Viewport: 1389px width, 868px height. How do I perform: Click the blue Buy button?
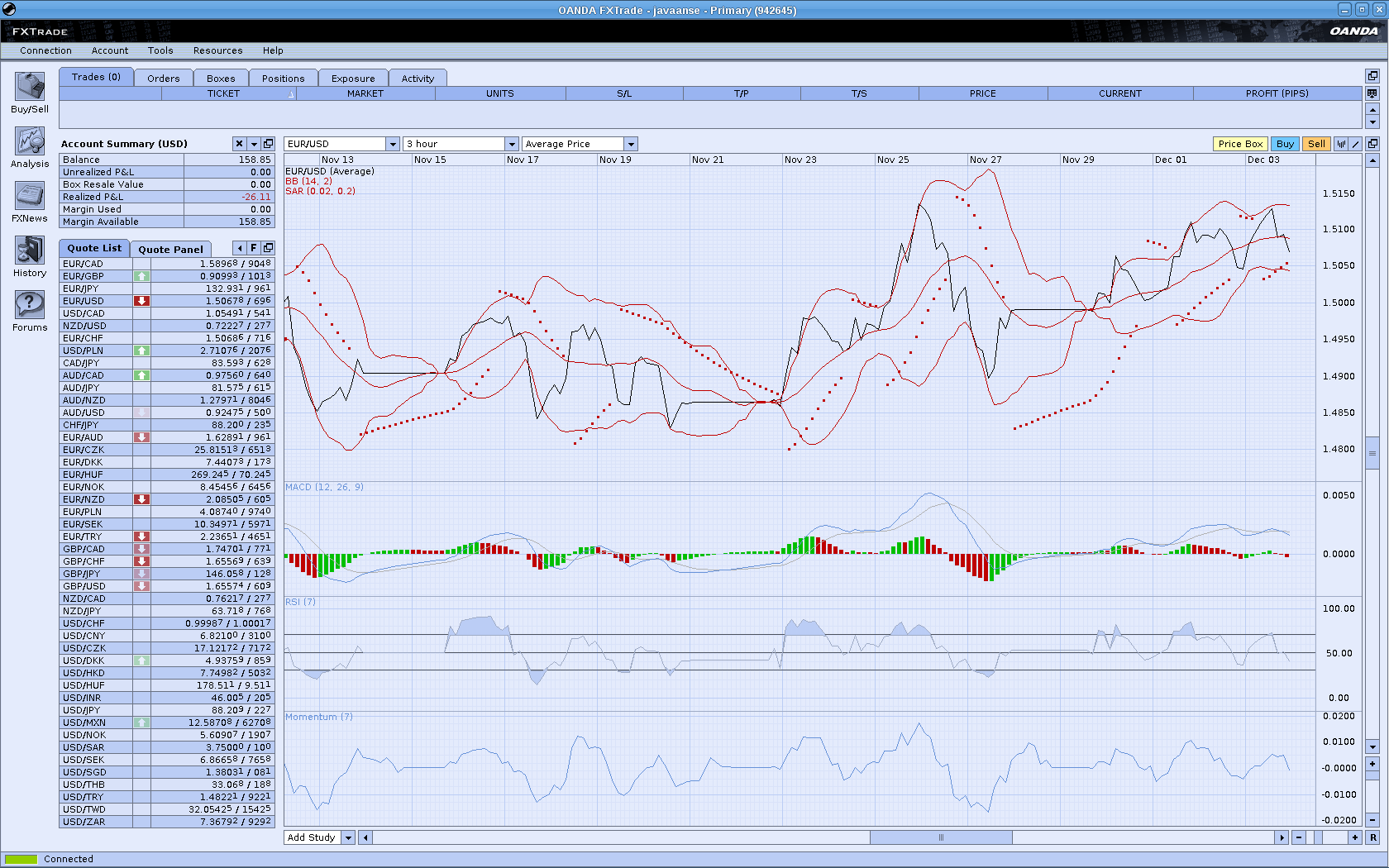point(1285,144)
